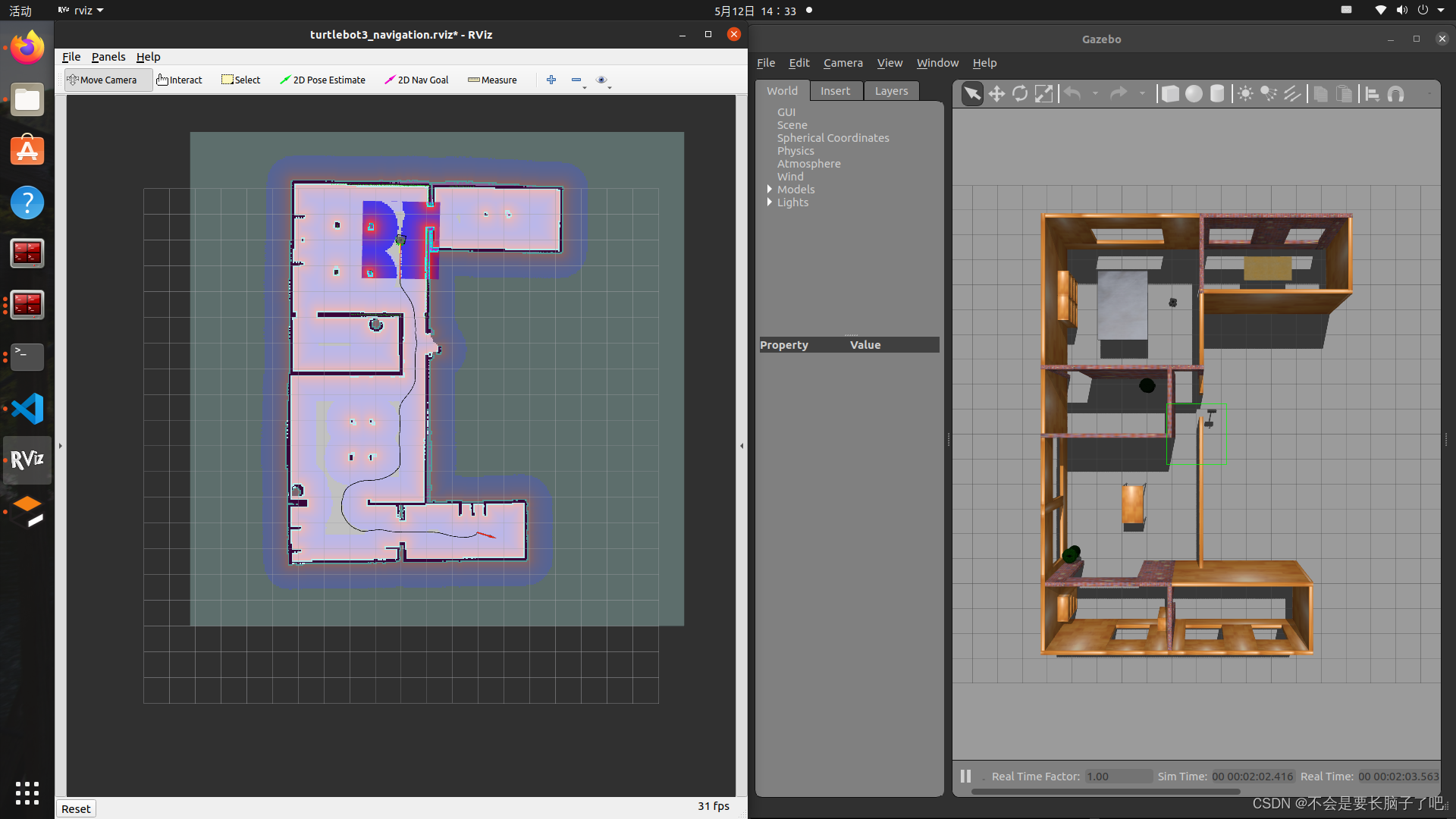Screen dimensions: 1456x819
Task: Switch to the Insert tab in Gazebo
Action: point(834,90)
